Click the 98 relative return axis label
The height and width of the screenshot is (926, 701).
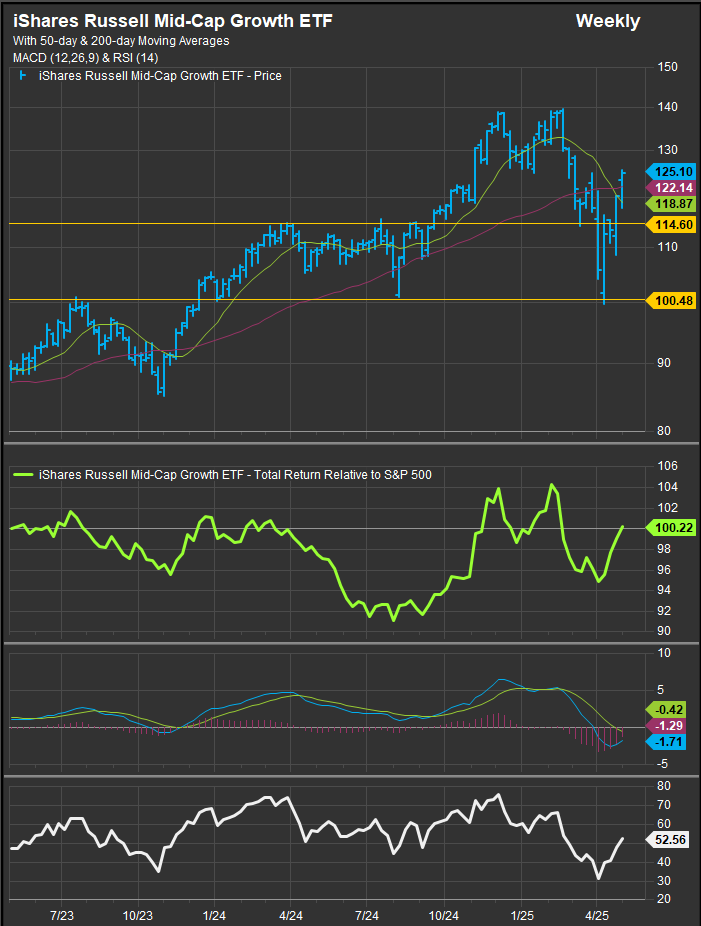(x=664, y=549)
